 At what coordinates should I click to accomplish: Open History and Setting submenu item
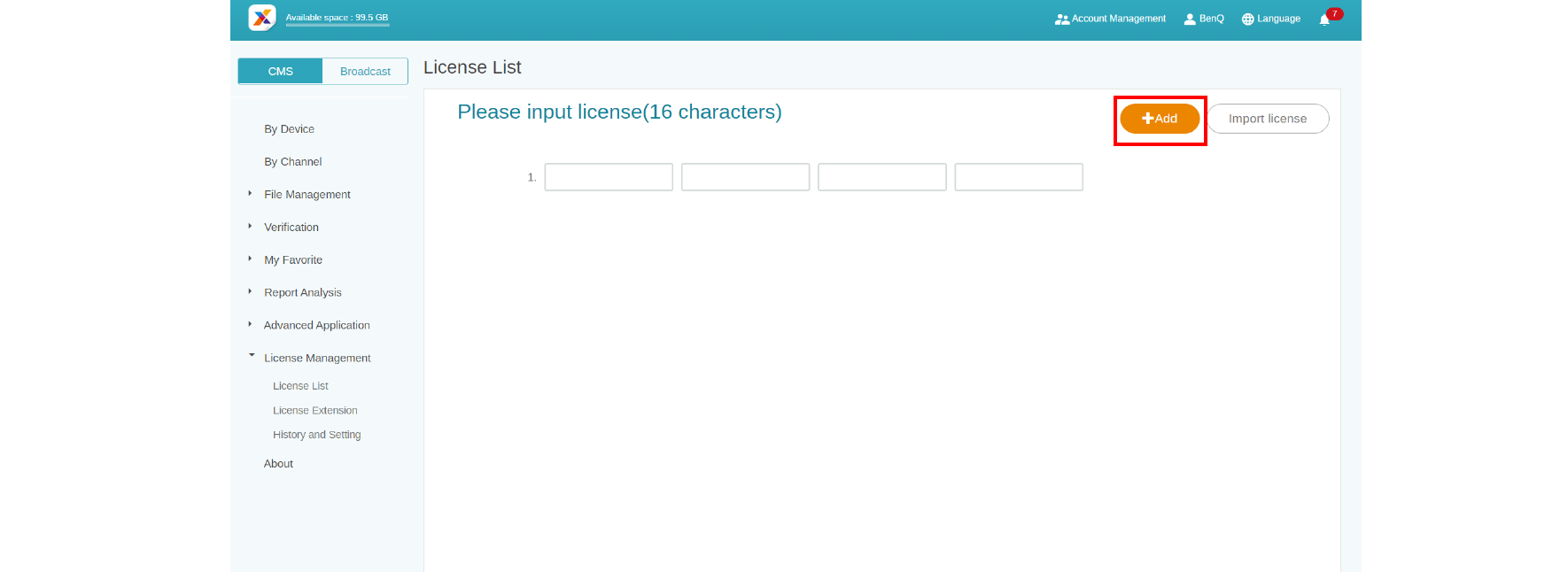click(316, 435)
